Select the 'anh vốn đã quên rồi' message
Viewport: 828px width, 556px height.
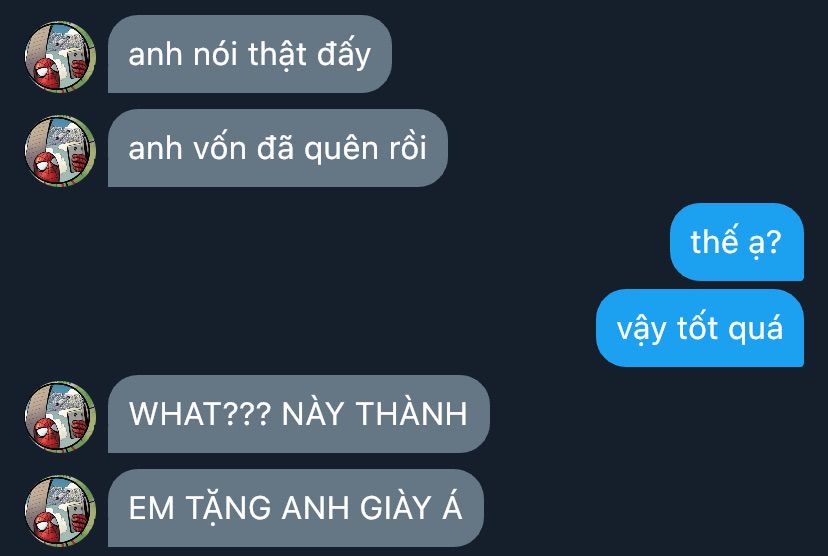point(278,148)
